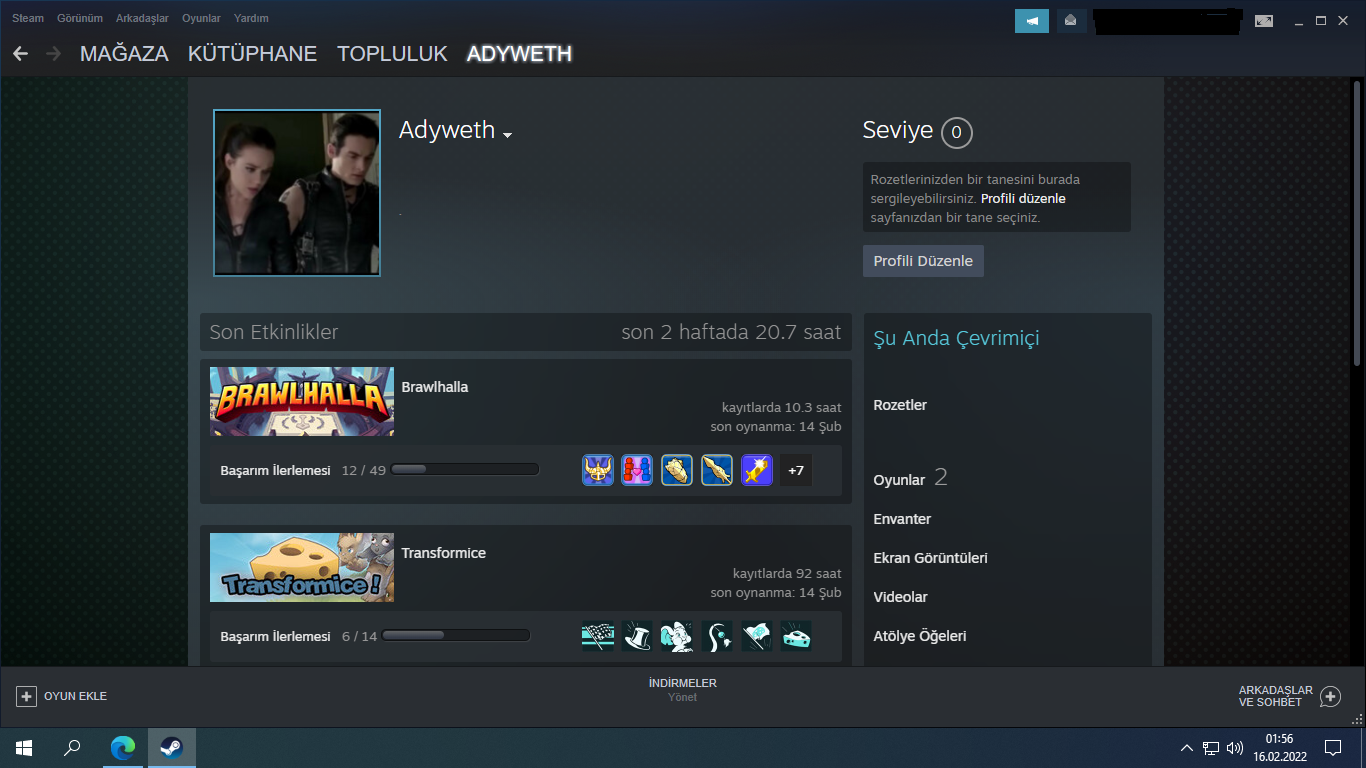
Task: Open the Rozetler link
Action: [900, 405]
